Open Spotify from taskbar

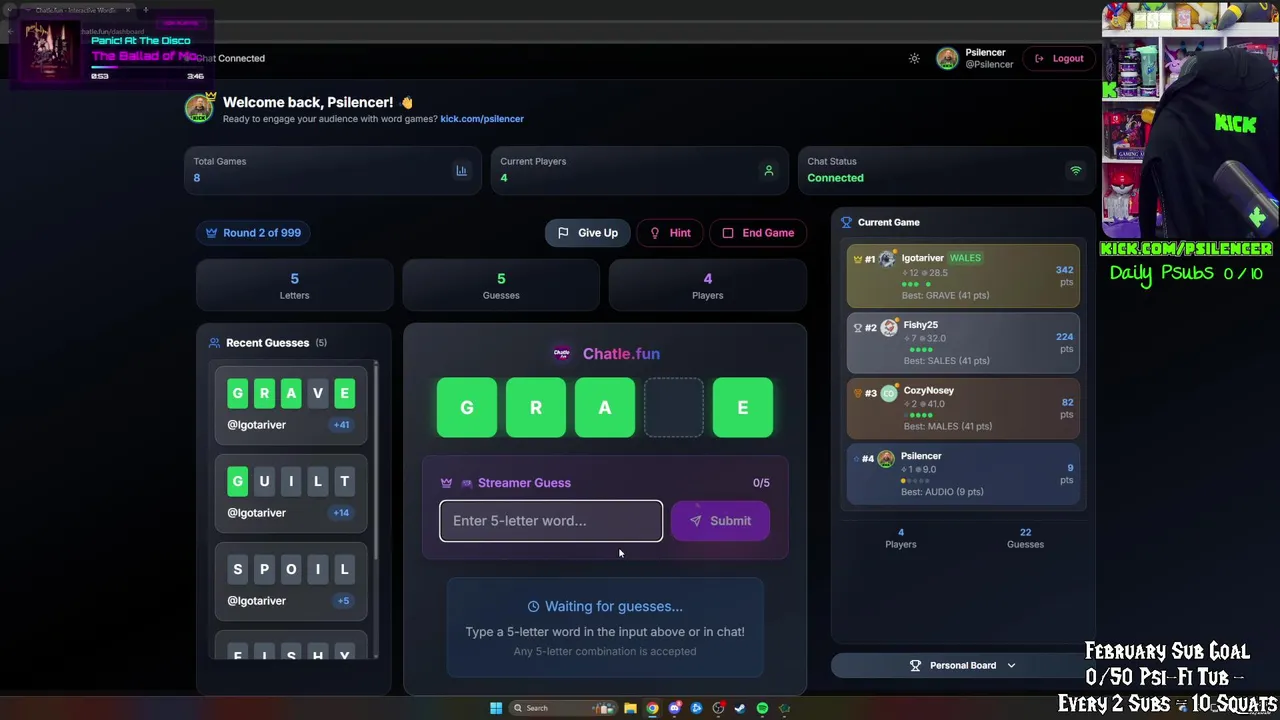point(762,709)
